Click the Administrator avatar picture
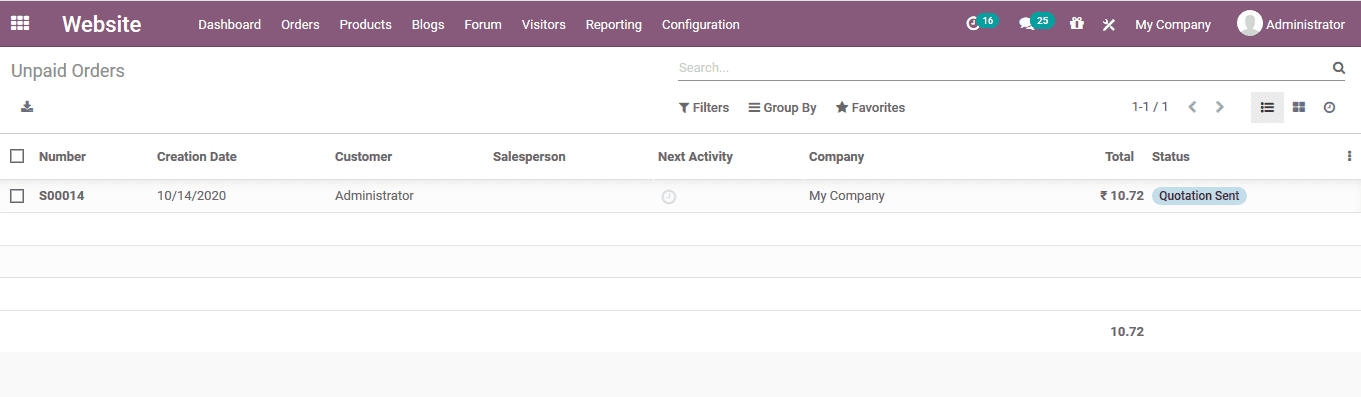The image size is (1361, 397). click(1249, 24)
